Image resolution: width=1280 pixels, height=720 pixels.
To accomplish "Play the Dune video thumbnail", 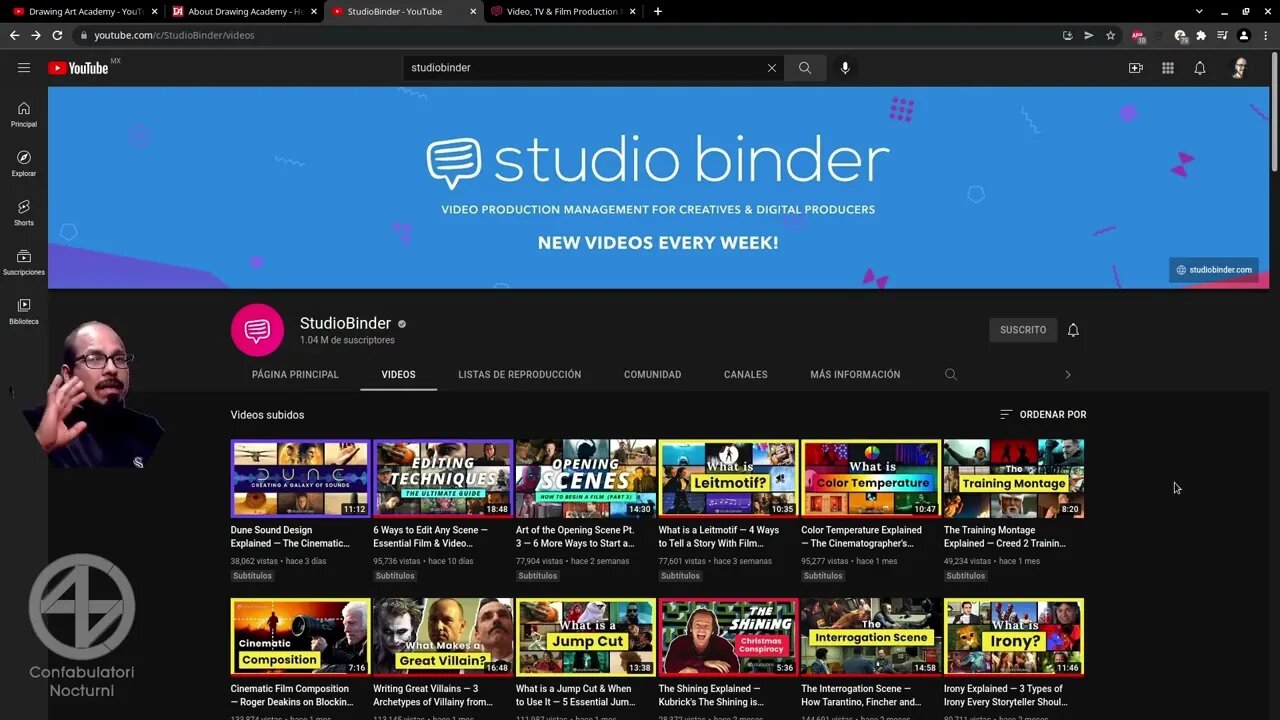I will coord(300,478).
